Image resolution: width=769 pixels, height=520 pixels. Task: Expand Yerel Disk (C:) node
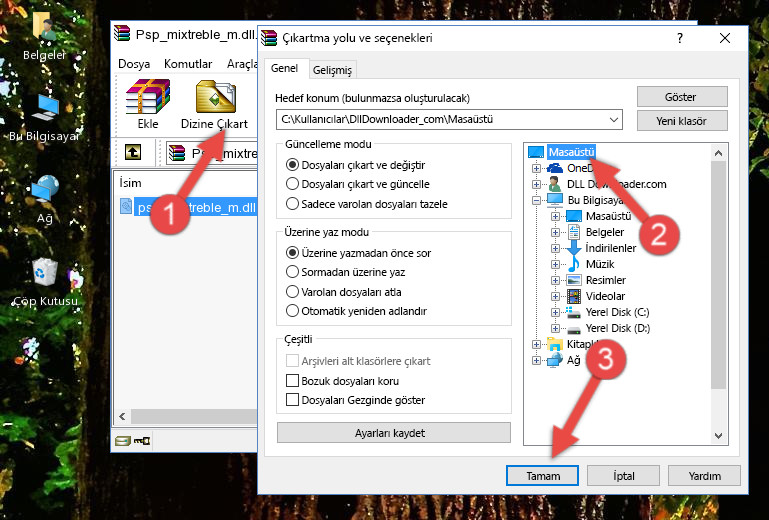point(555,312)
